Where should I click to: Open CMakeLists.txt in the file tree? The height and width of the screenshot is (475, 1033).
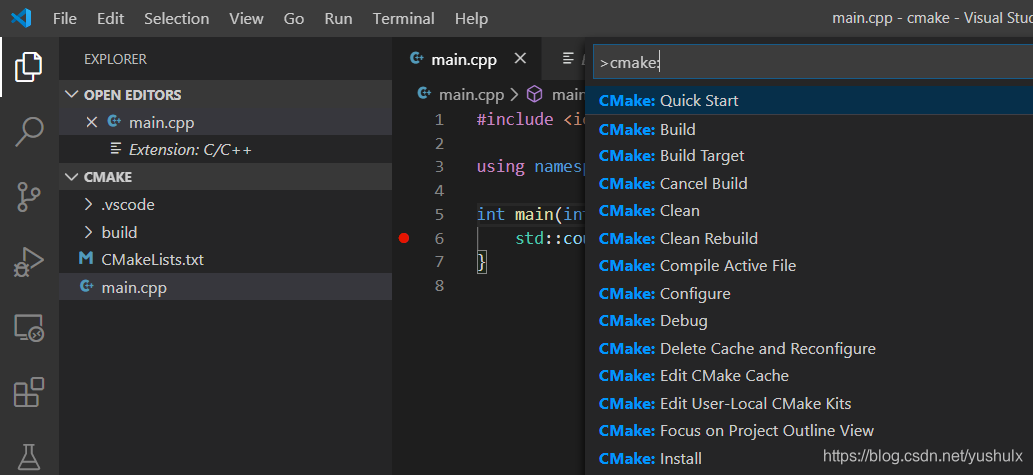[x=225, y=260]
